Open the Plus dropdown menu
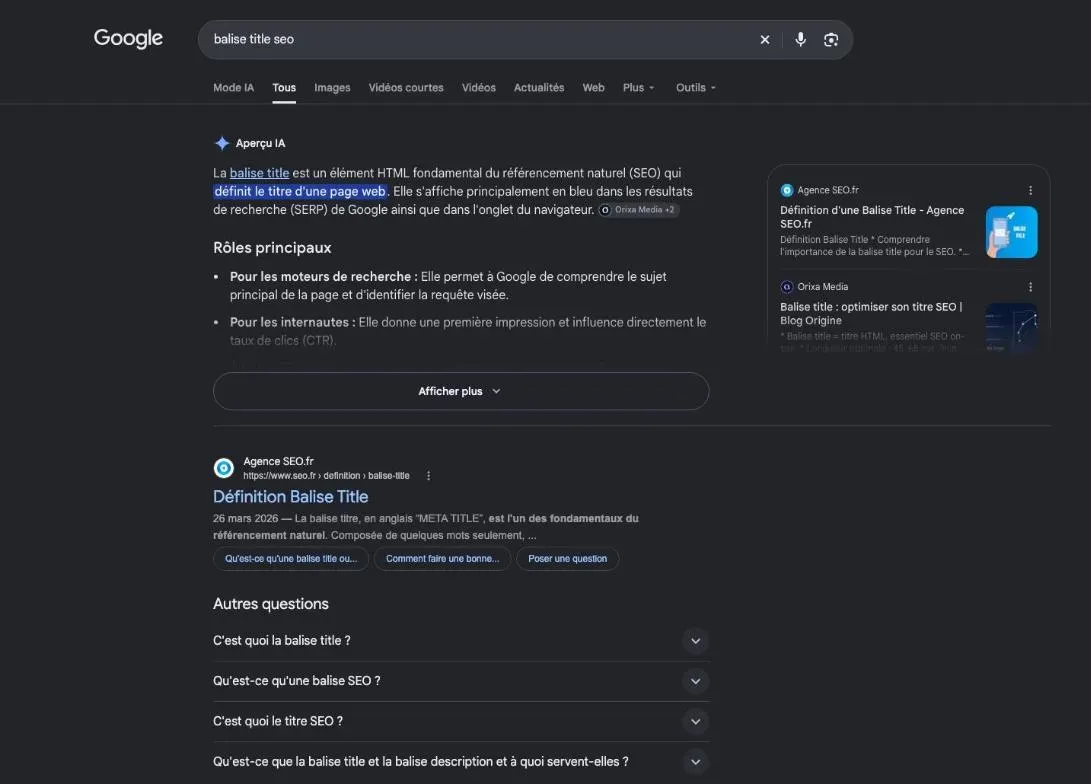Image resolution: width=1091 pixels, height=784 pixels. pos(639,88)
